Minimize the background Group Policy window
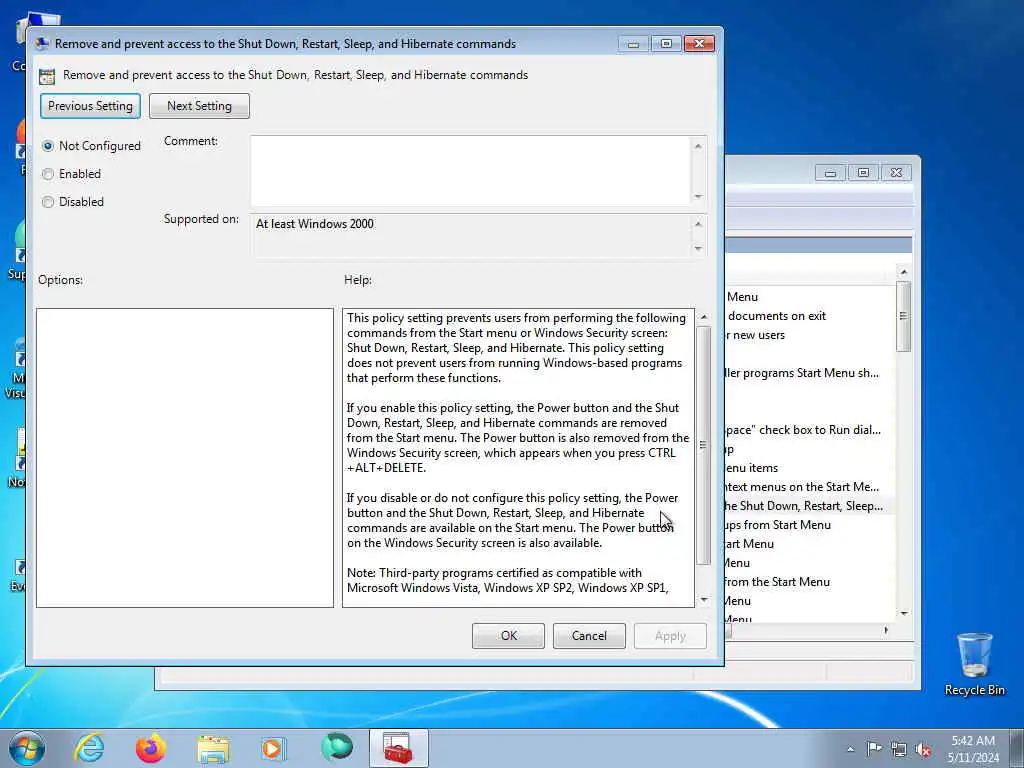Viewport: 1024px width, 768px height. (830, 173)
